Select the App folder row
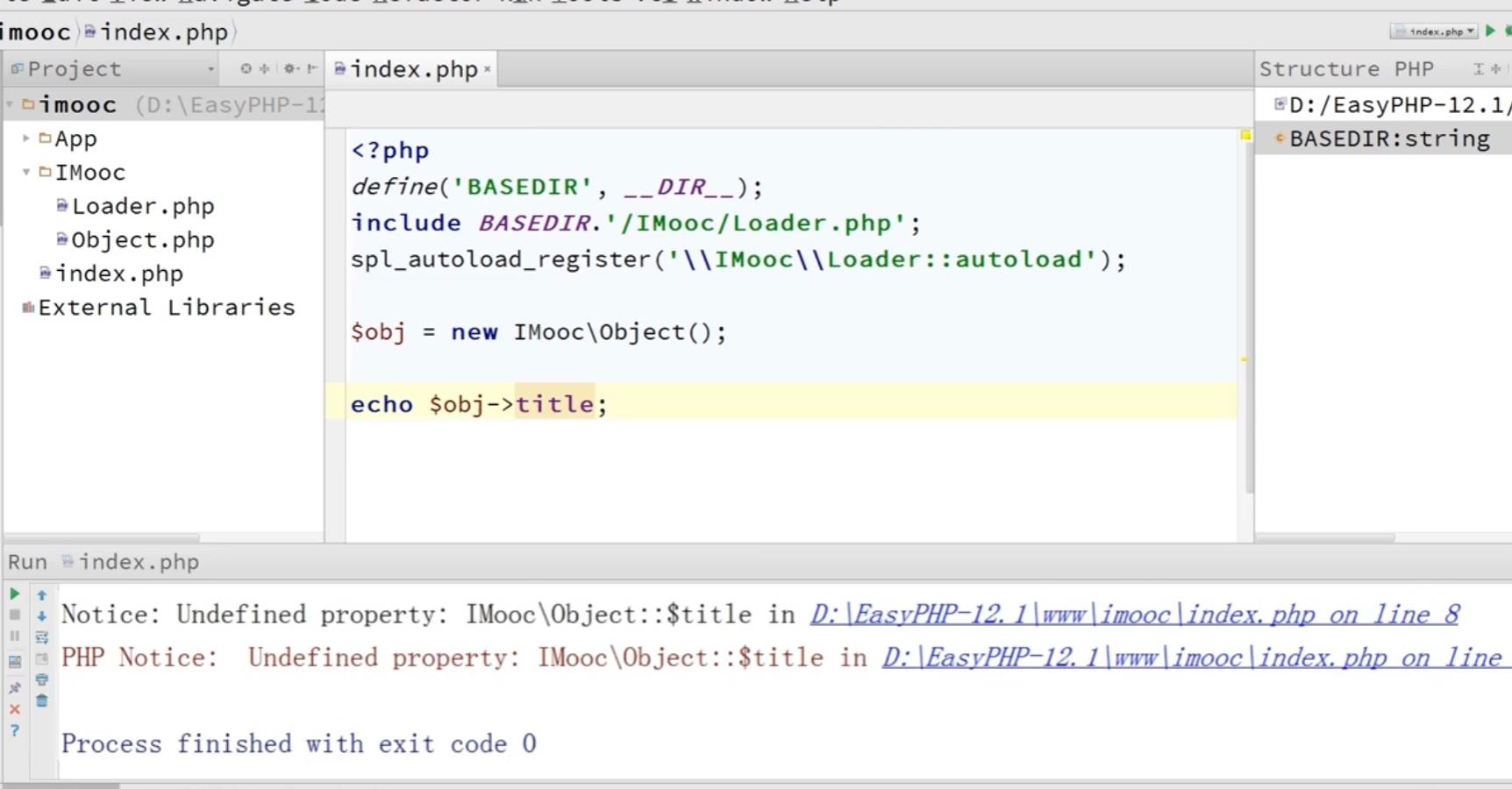The width and height of the screenshot is (1512, 789). pyautogui.click(x=163, y=139)
